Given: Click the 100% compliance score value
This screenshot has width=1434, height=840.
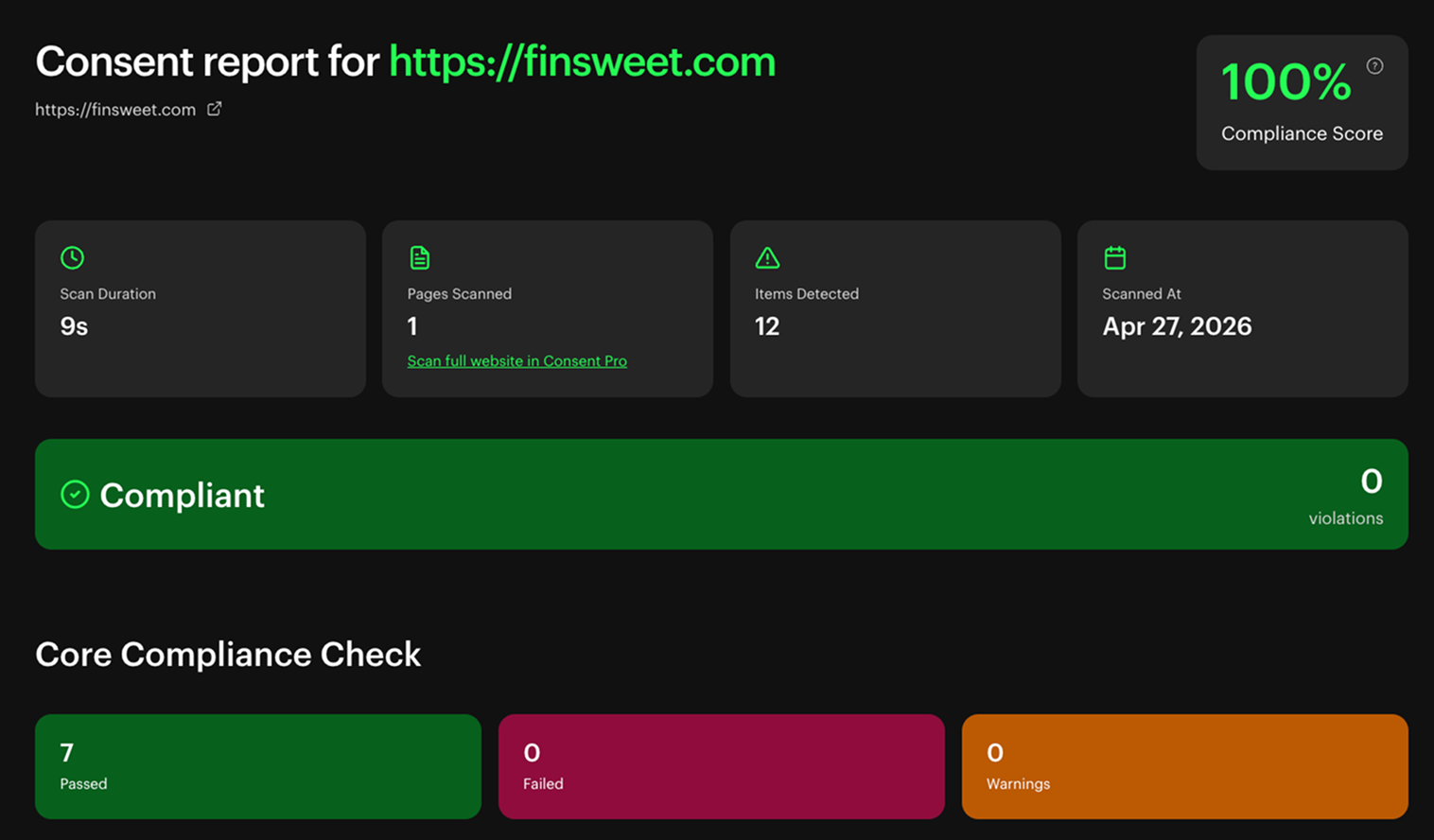Looking at the screenshot, I should coord(1285,82).
